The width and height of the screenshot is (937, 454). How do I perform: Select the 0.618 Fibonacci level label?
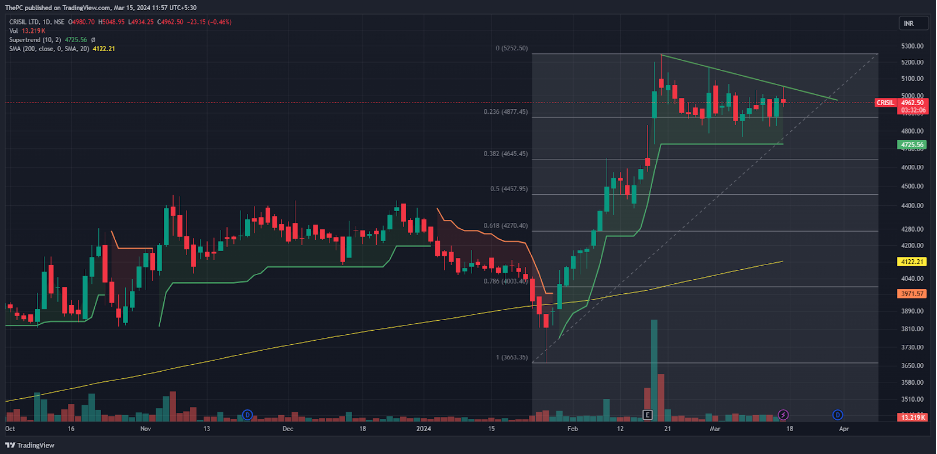point(508,226)
